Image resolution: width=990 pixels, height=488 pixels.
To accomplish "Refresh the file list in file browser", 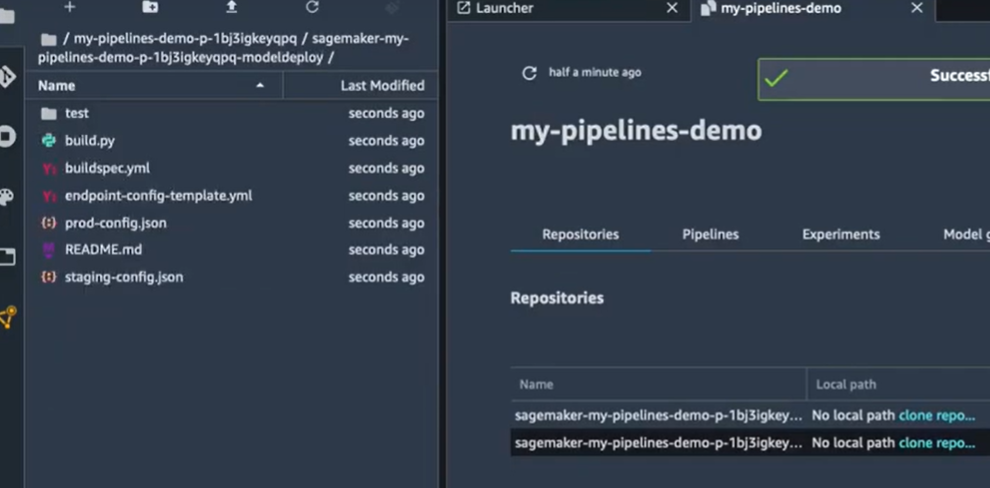I will [312, 7].
